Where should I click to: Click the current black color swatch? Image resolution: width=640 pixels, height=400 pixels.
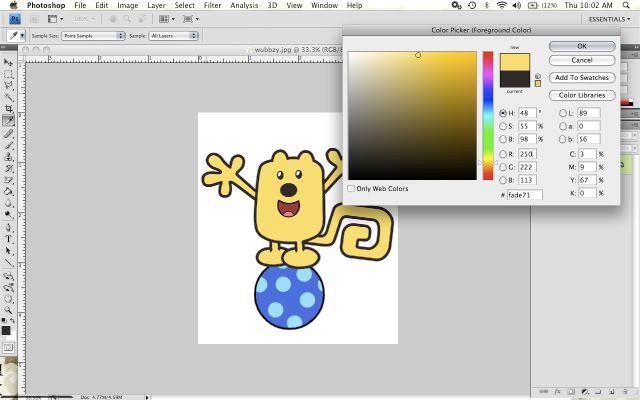pyautogui.click(x=515, y=79)
